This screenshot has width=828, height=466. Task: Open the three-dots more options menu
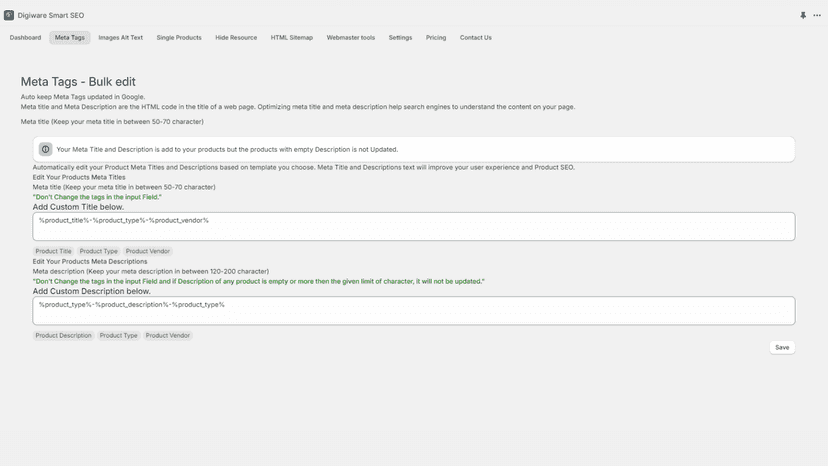817,15
